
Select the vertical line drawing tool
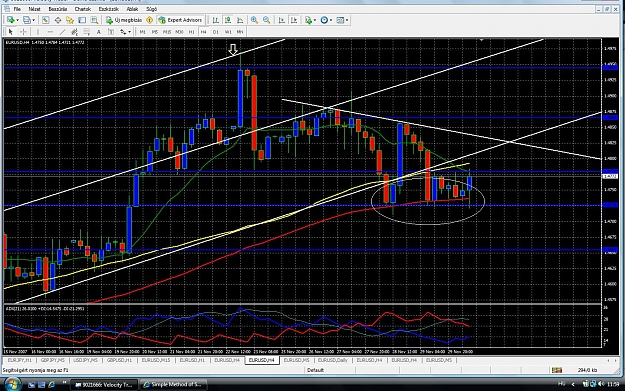pyautogui.click(x=38, y=31)
